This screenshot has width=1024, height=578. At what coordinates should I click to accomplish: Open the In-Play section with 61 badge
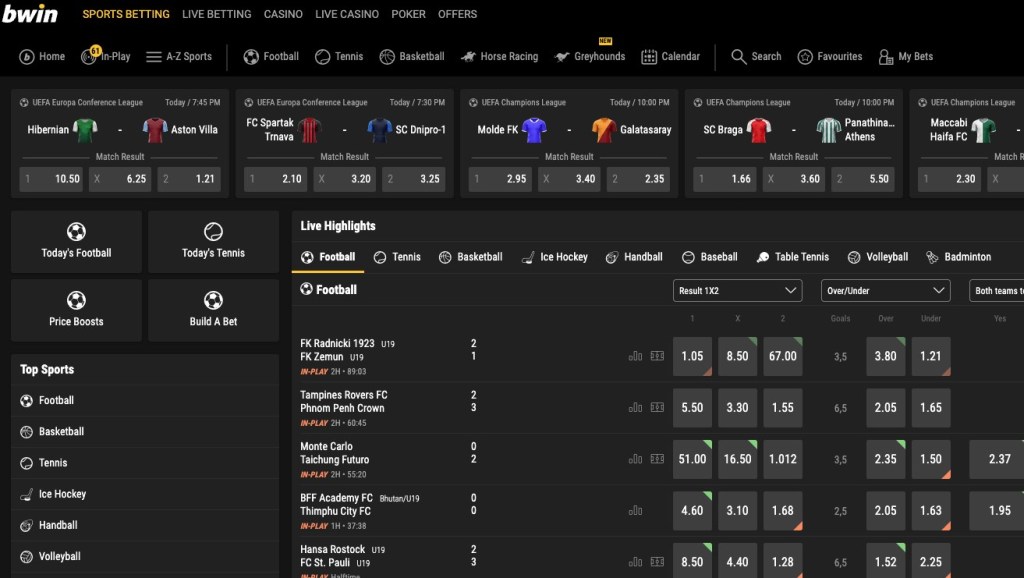(105, 56)
